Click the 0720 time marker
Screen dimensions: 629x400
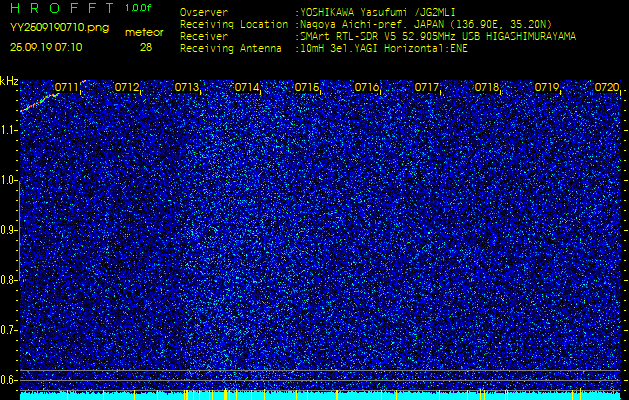[x=607, y=87]
